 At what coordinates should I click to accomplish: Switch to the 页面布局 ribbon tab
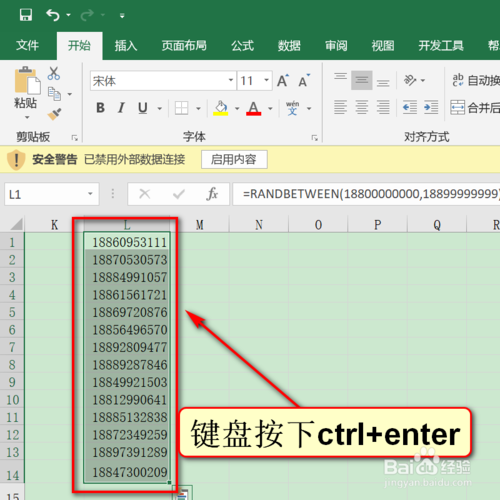click(x=184, y=46)
